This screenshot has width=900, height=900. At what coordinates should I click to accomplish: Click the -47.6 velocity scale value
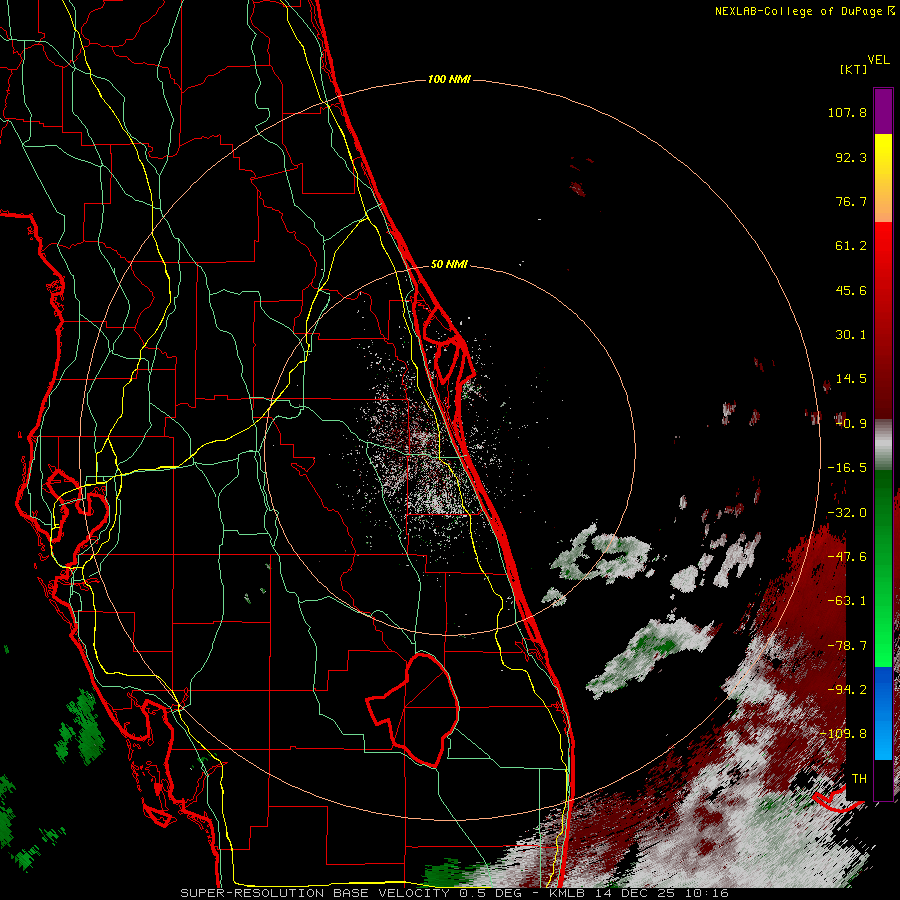(x=847, y=557)
